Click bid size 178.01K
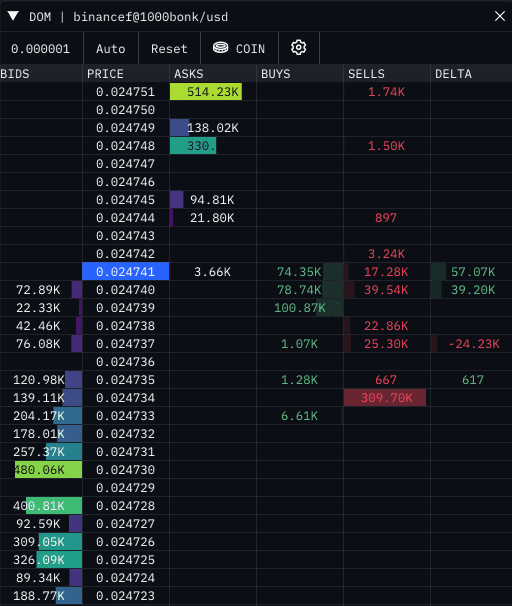512x606 pixels. (39, 434)
